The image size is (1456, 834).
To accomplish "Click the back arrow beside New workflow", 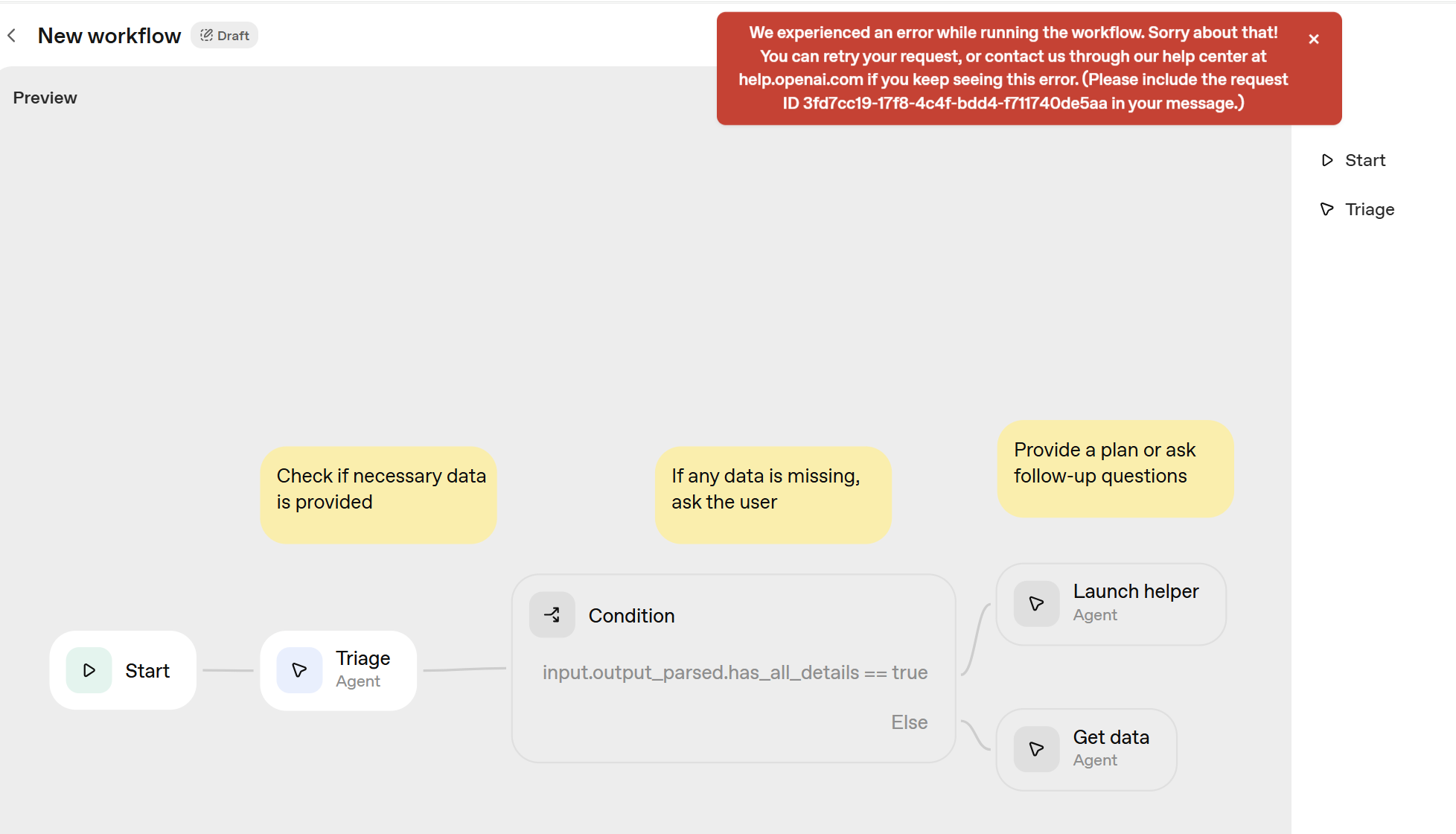I will (x=12, y=36).
